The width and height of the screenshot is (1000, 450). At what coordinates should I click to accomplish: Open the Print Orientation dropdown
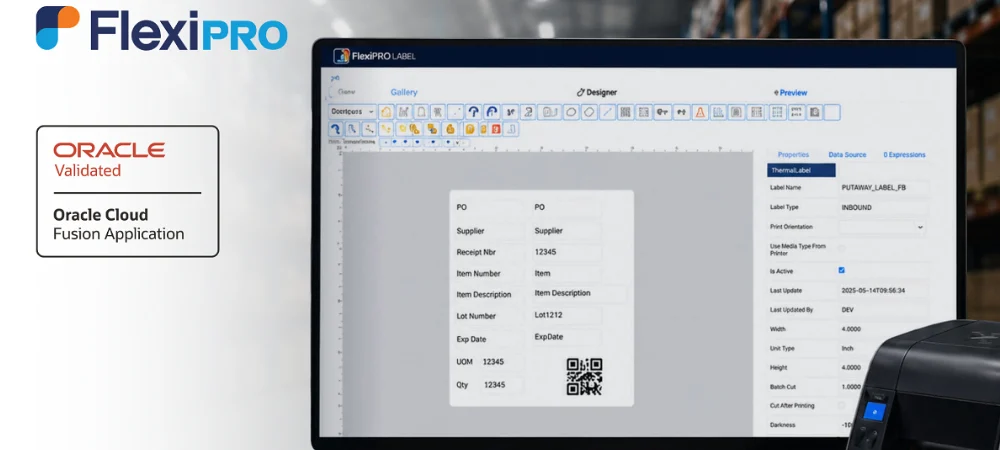(x=882, y=227)
